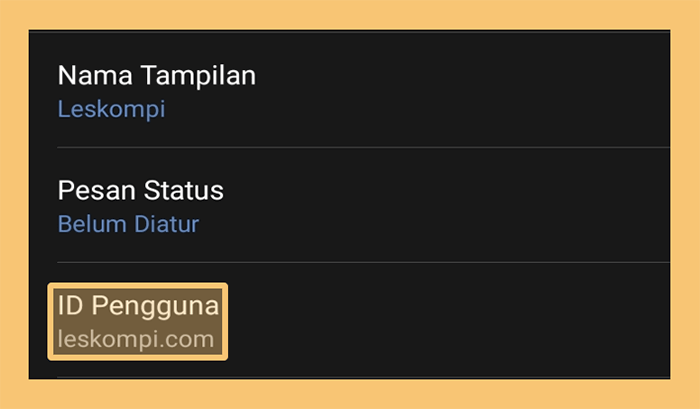
Task: Click the blue Leskompi text
Action: tap(112, 109)
